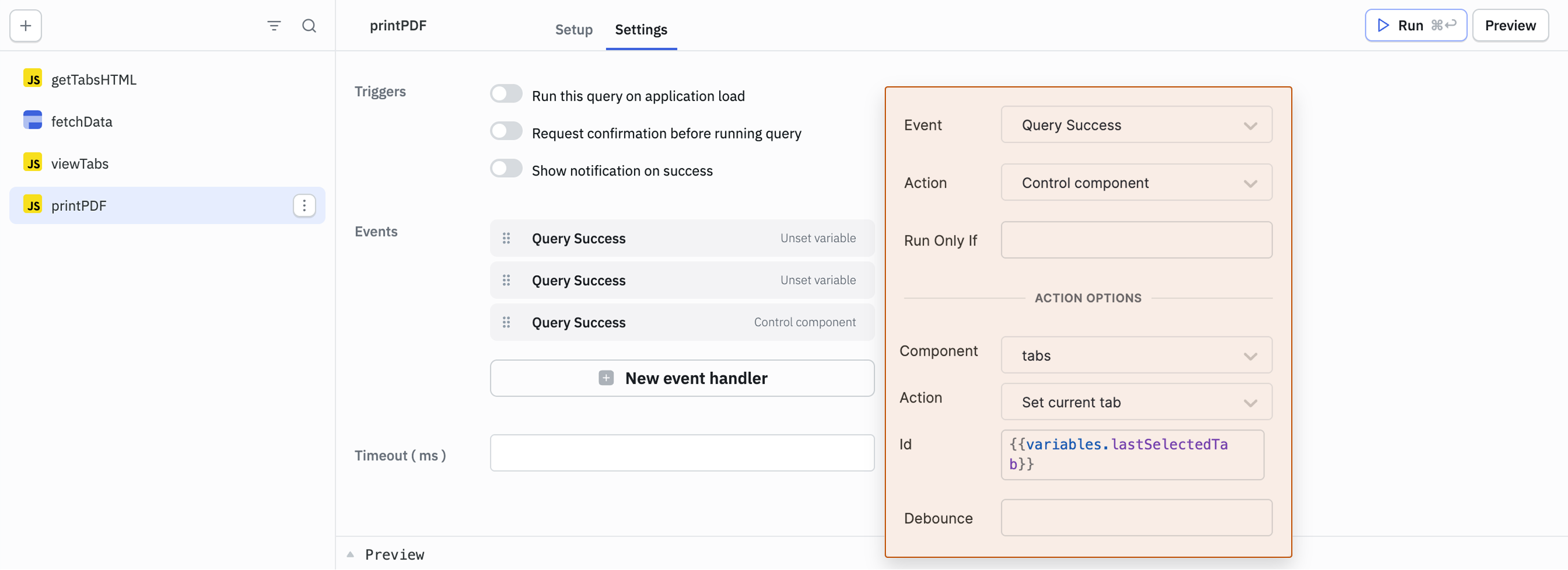Open the Event dropdown showing Query Success
The width and height of the screenshot is (1568, 570).
(1136, 125)
